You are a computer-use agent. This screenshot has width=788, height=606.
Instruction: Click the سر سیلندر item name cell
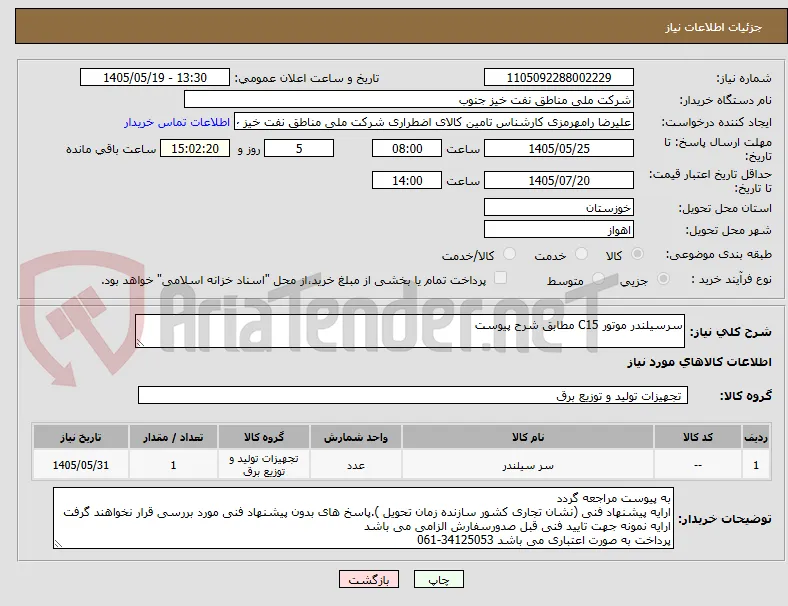(528, 465)
